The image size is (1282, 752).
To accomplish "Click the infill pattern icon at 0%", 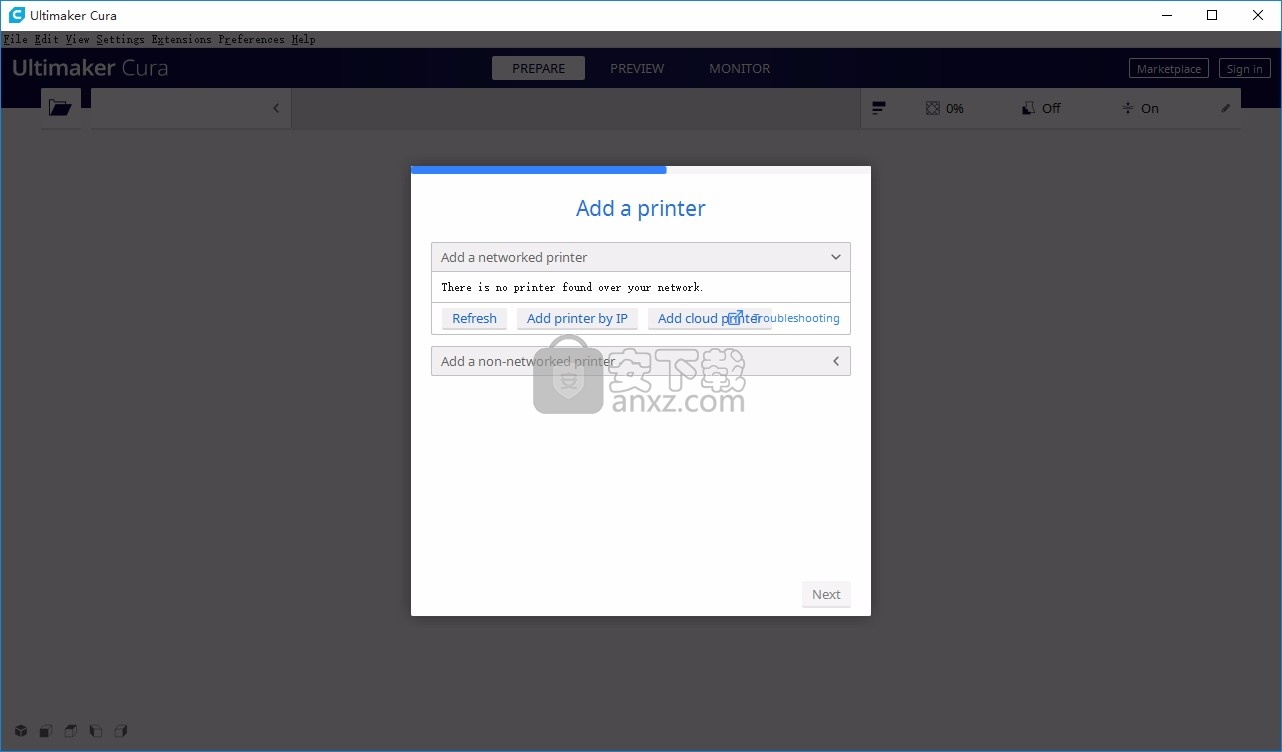I will tap(932, 108).
